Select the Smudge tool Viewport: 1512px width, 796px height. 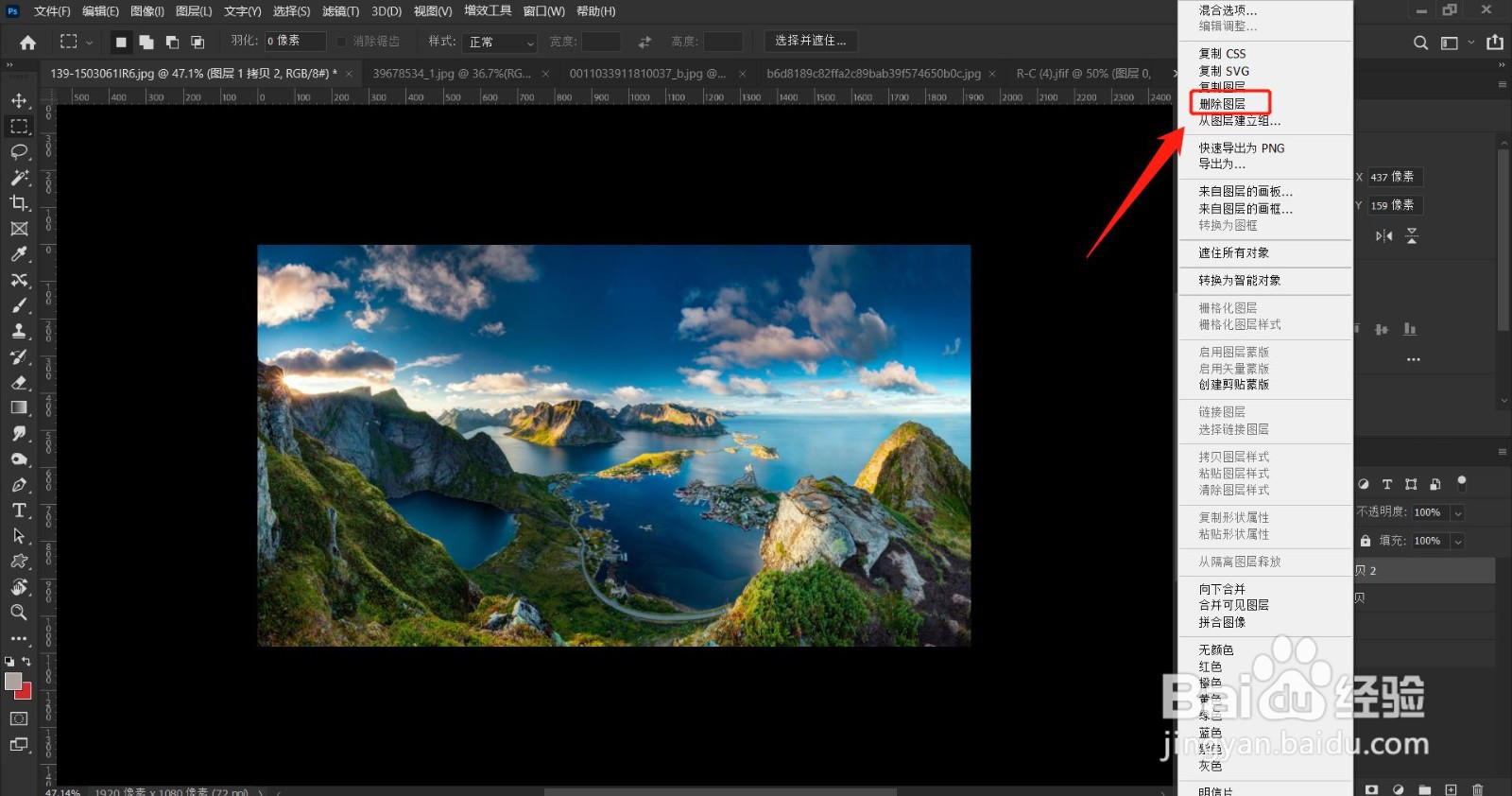19,433
